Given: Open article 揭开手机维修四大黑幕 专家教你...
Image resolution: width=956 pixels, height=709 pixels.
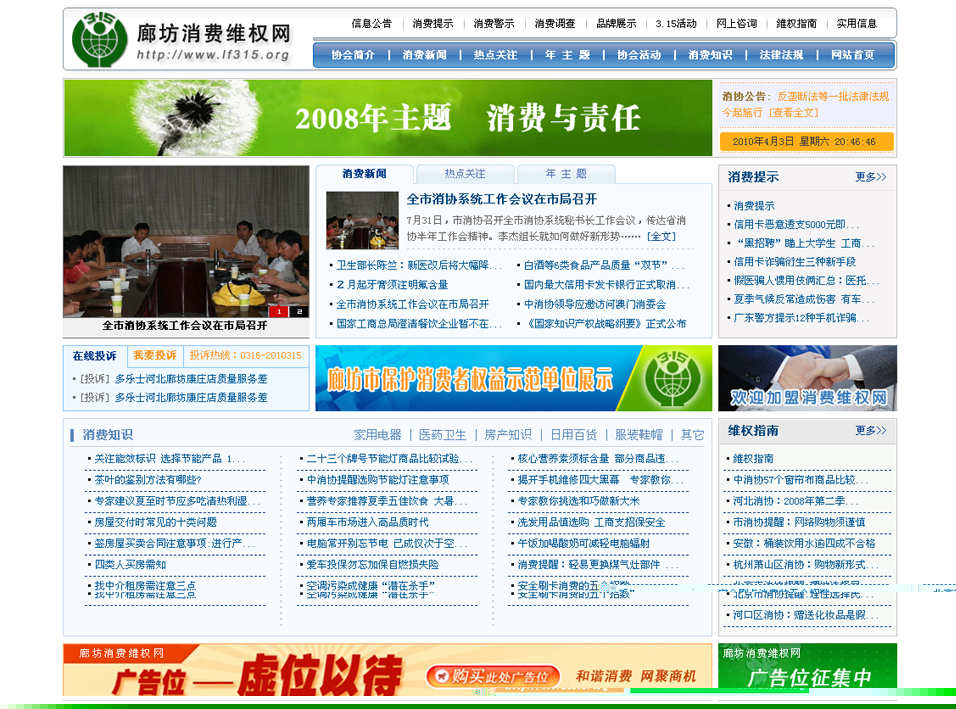Looking at the screenshot, I should pyautogui.click(x=601, y=480).
